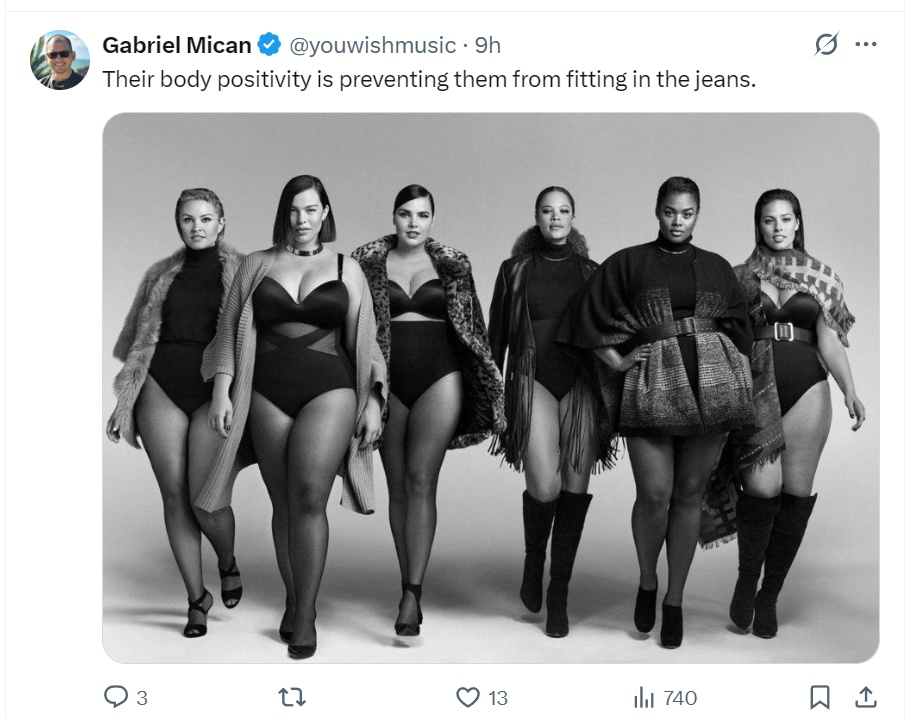Image resolution: width=923 pixels, height=719 pixels.
Task: Click the word "jeans" in the post text
Action: coord(725,79)
